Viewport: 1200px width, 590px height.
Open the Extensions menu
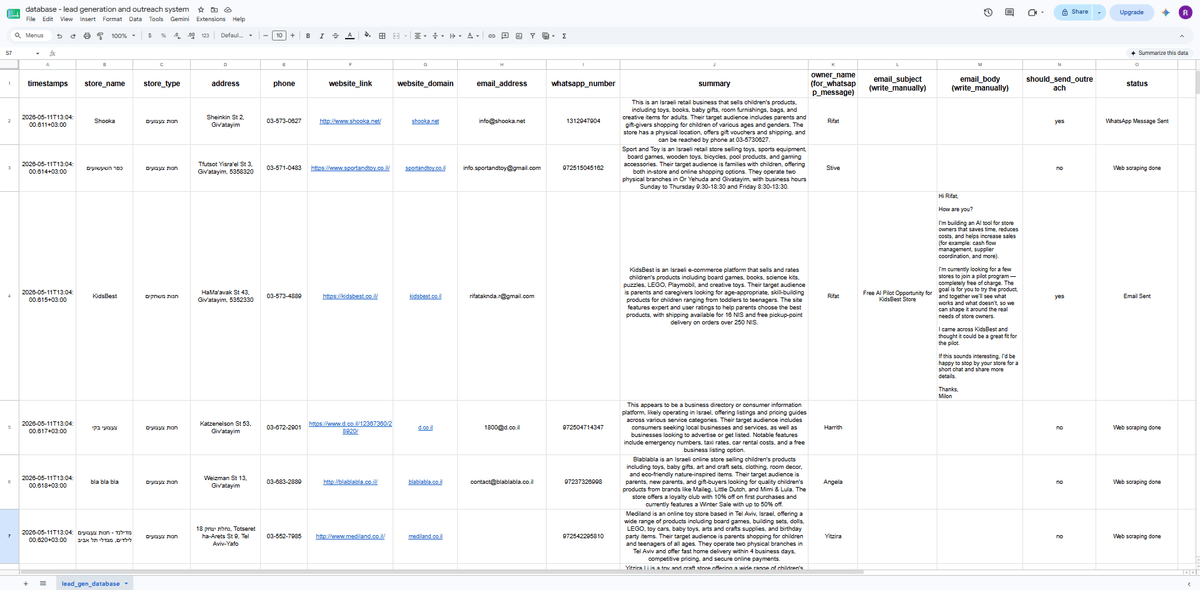pyautogui.click(x=211, y=19)
